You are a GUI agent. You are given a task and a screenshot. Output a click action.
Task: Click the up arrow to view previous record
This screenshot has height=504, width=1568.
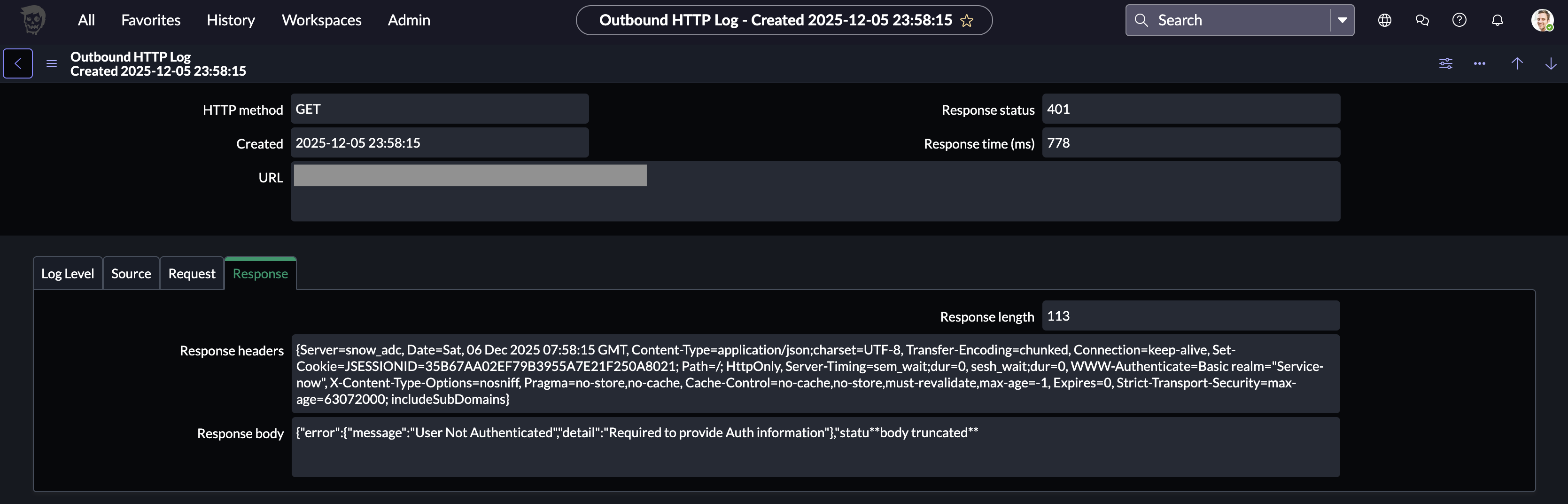(1517, 63)
